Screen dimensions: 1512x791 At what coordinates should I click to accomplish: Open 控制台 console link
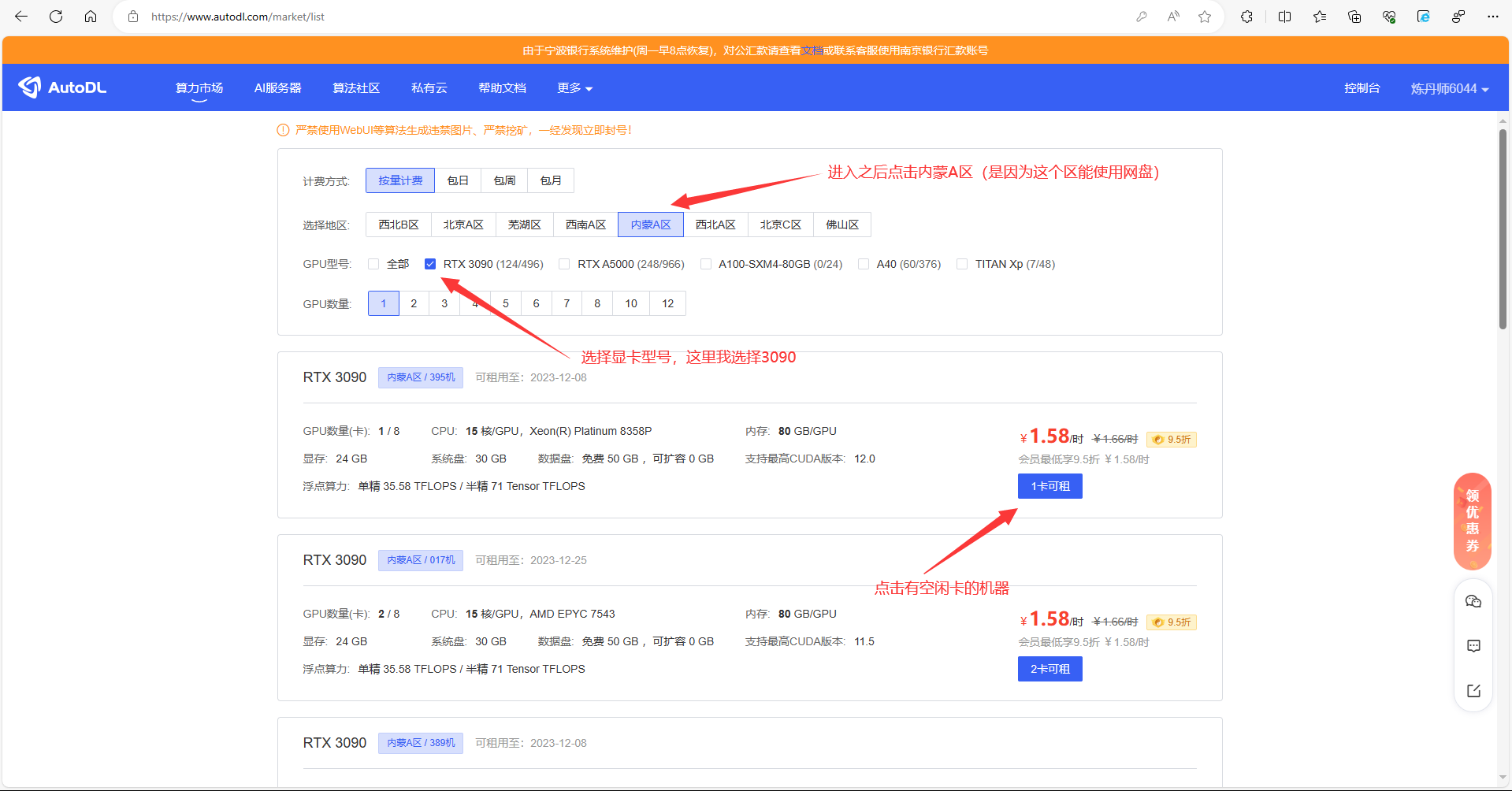click(x=1362, y=88)
